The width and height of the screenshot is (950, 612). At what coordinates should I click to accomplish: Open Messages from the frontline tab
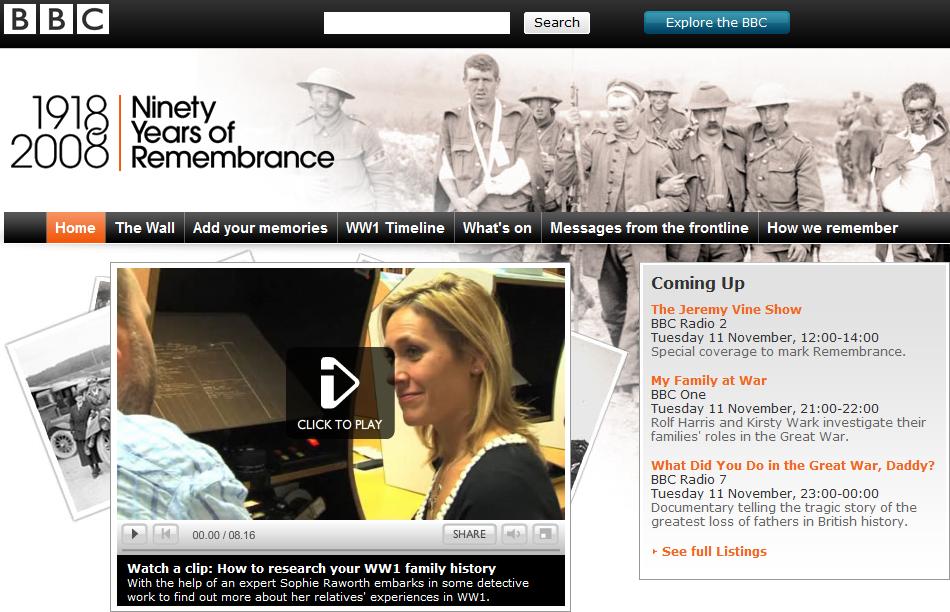tap(649, 228)
